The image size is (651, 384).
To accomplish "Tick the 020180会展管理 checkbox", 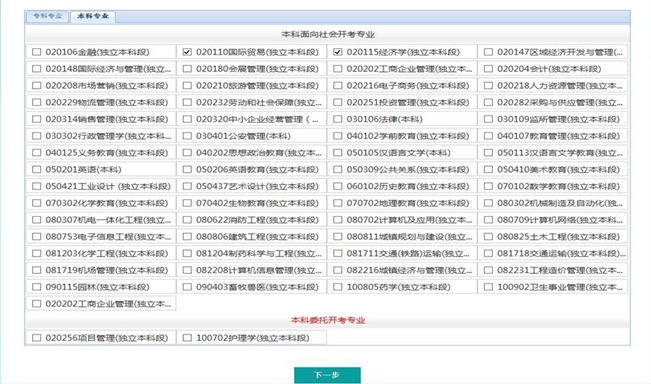I will point(187,68).
